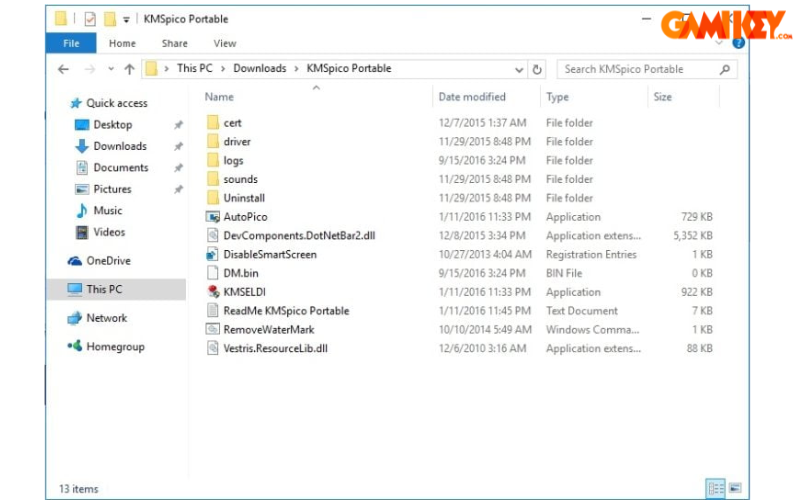Image resolution: width=800 pixels, height=500 pixels.
Task: Open the Share ribbon tab
Action: point(174,43)
